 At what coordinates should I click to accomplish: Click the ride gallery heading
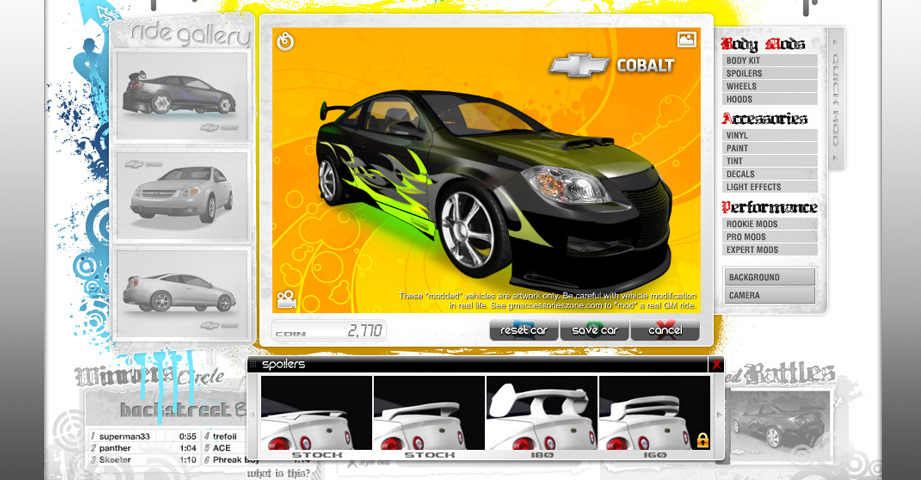tap(190, 35)
